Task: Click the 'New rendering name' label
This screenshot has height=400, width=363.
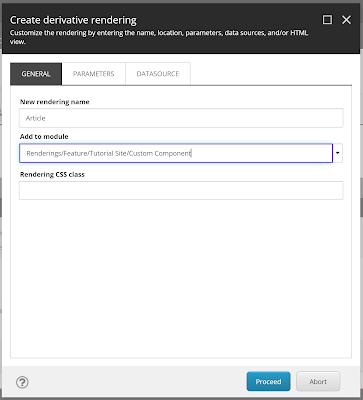Action: 55,102
